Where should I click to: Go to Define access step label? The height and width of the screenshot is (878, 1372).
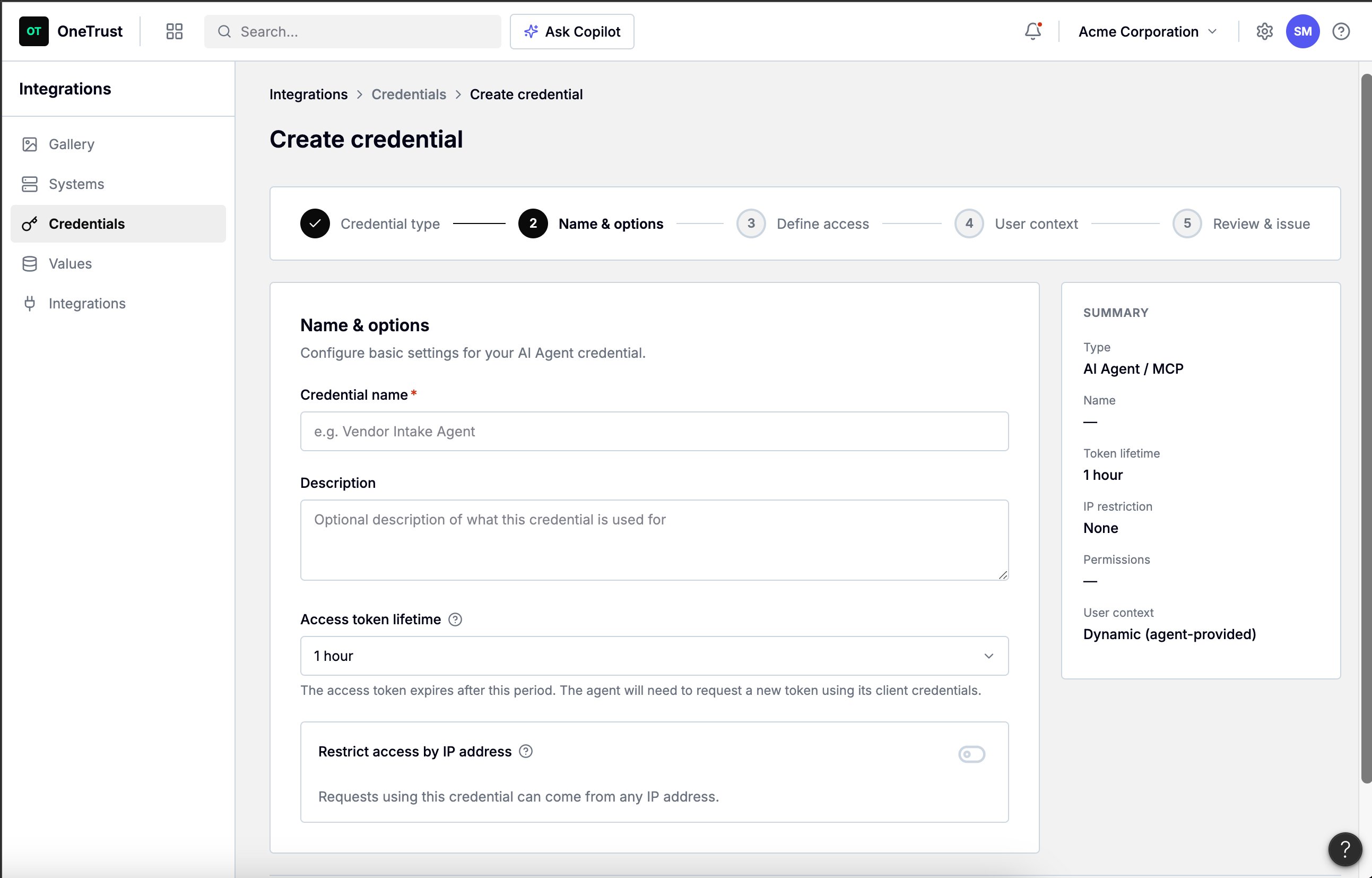click(x=823, y=224)
